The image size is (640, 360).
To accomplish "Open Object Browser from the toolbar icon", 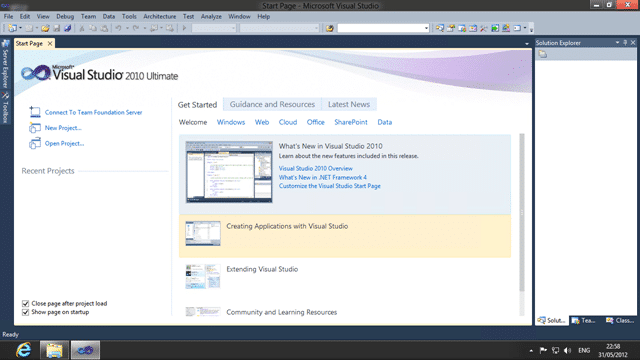I will click(x=473, y=28).
